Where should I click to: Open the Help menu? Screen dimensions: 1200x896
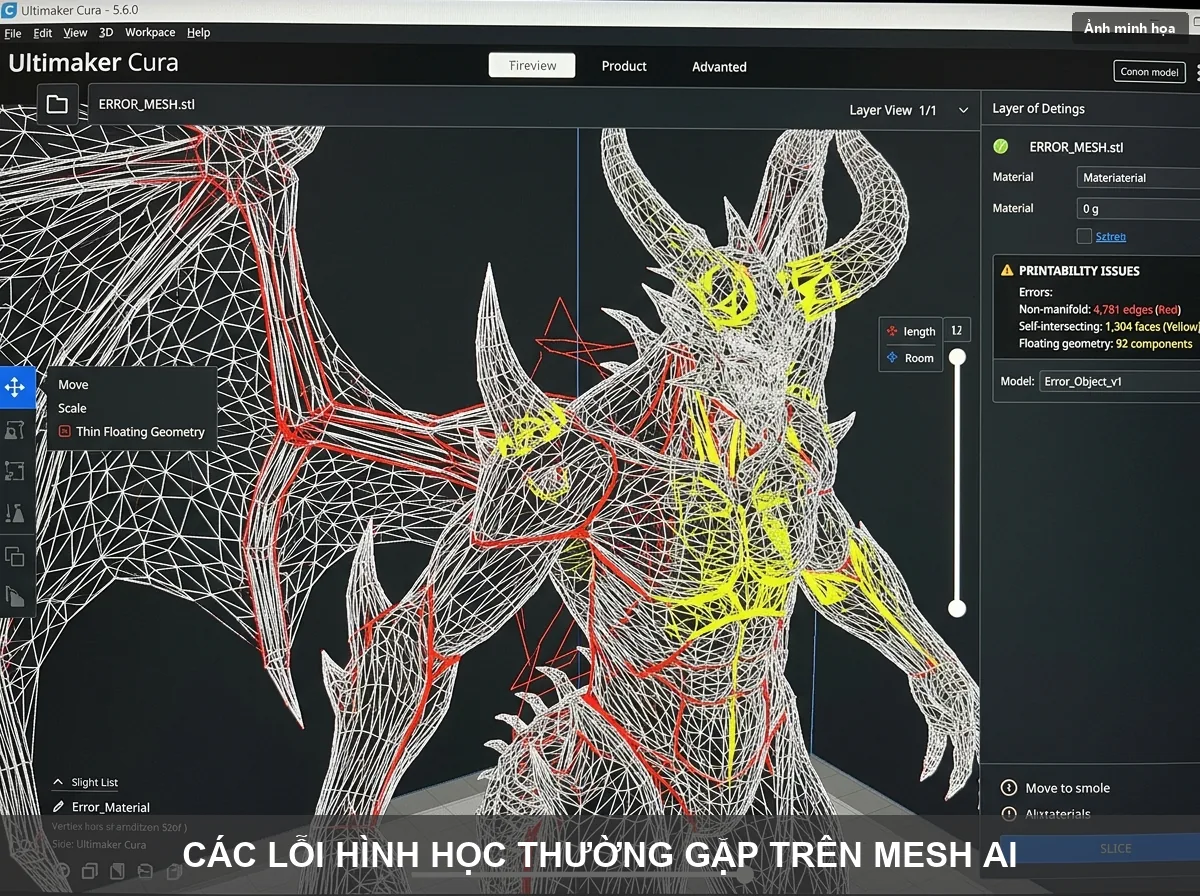199,32
